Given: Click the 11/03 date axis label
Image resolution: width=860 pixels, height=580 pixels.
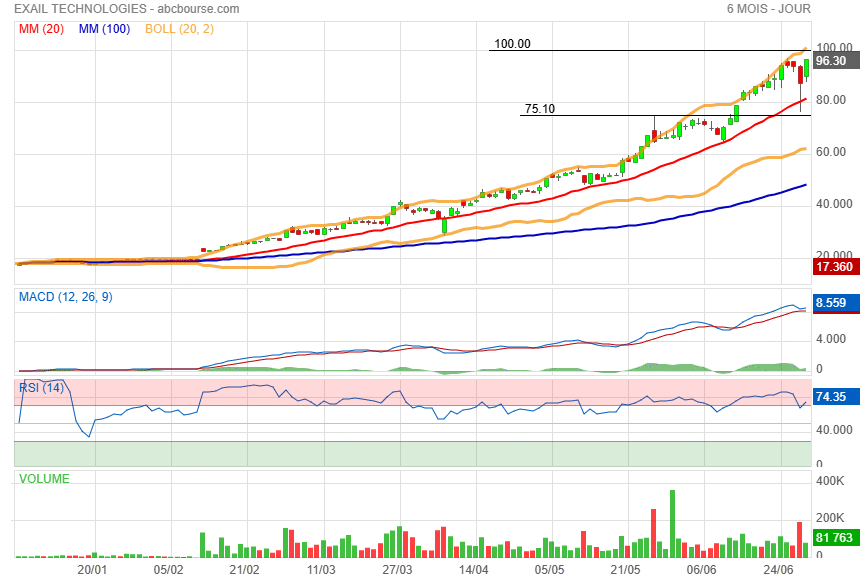Looking at the screenshot, I should tap(321, 570).
